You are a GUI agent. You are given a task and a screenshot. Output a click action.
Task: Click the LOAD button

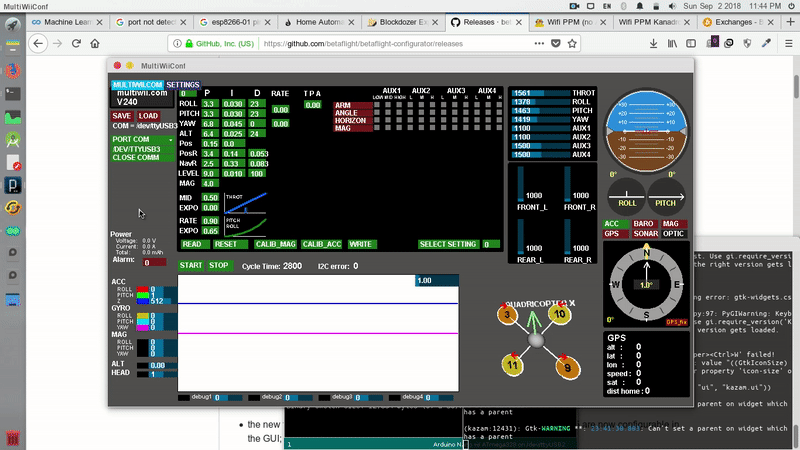[x=148, y=116]
